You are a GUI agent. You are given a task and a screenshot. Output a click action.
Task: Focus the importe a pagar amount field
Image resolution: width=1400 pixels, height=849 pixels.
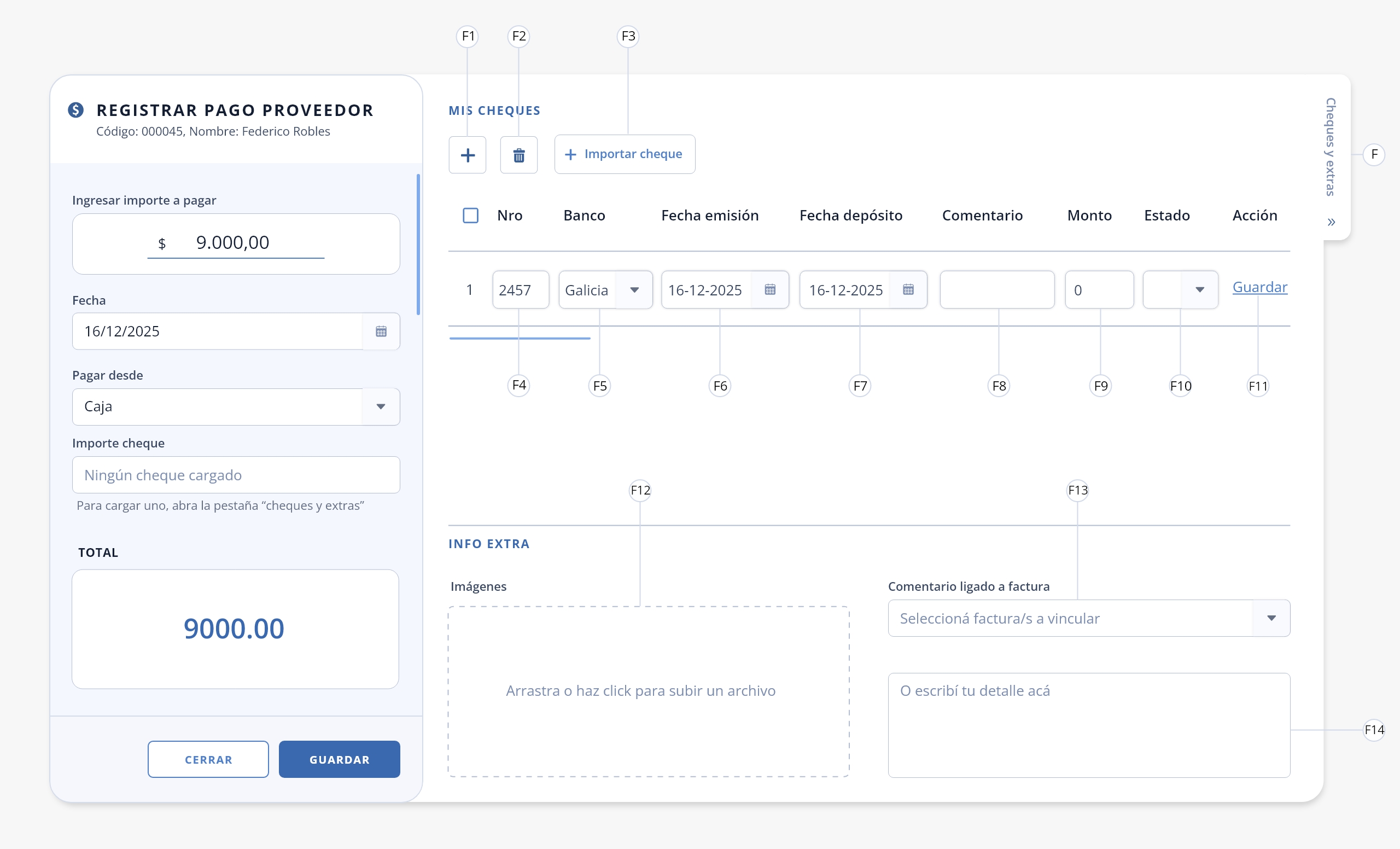236,243
